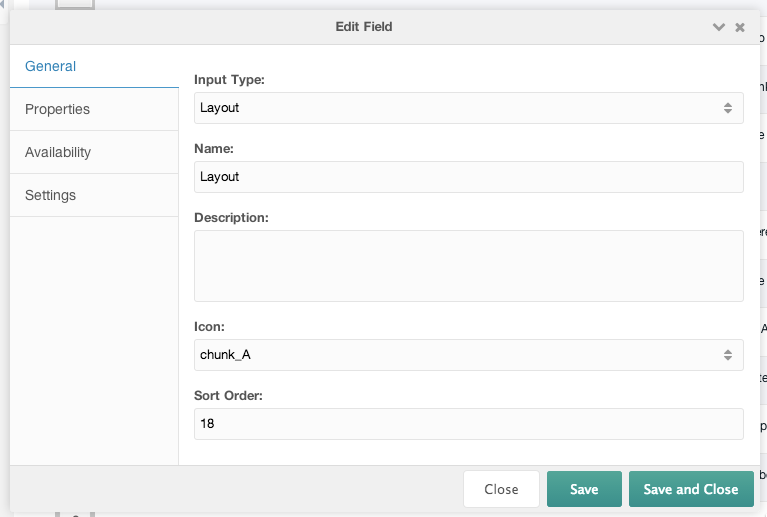
Task: Open the General tab
Action: click(94, 66)
